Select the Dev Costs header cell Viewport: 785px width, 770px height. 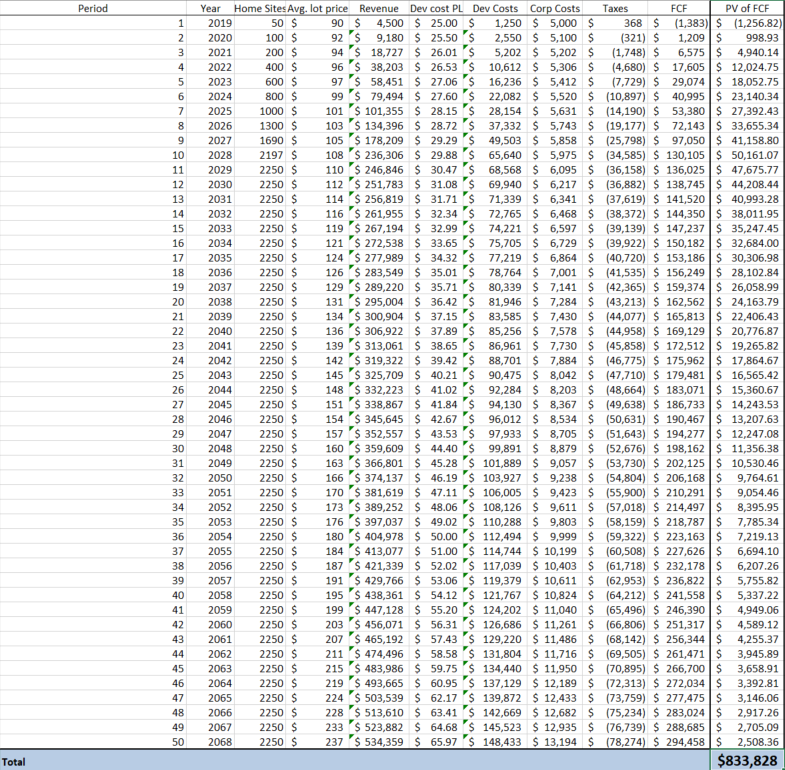click(495, 8)
